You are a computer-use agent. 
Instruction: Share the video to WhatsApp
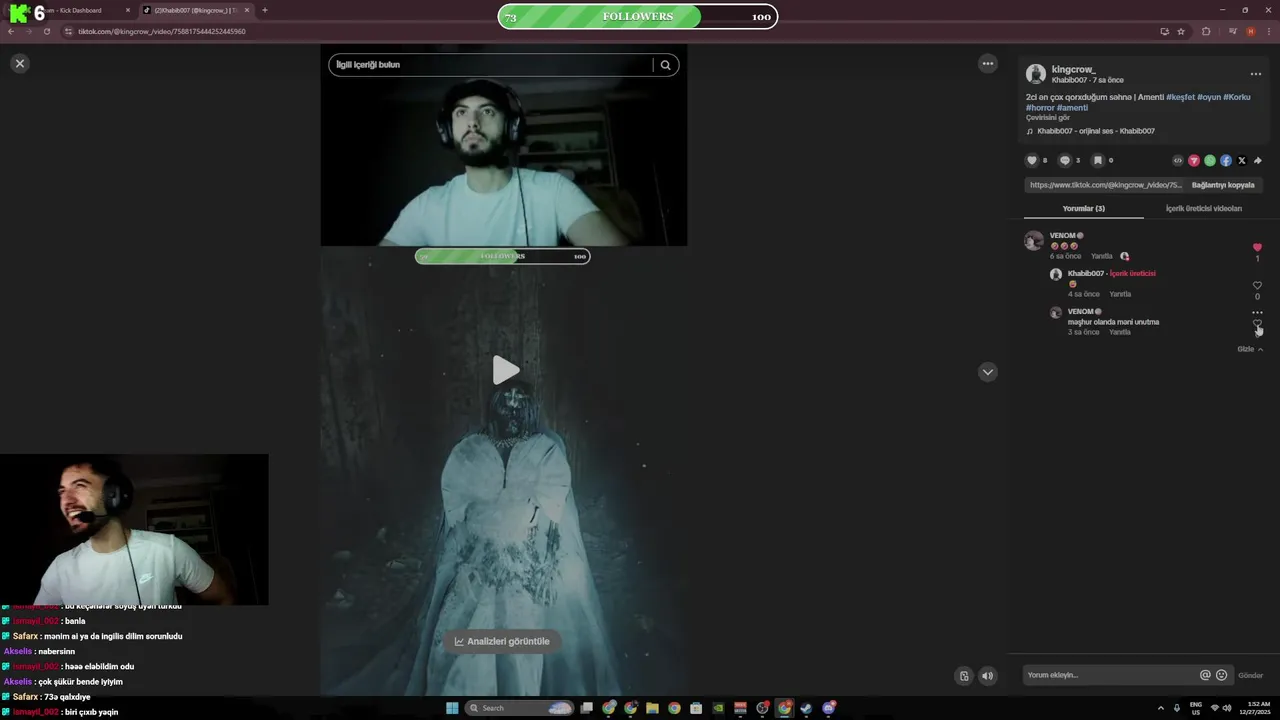[x=1210, y=160]
